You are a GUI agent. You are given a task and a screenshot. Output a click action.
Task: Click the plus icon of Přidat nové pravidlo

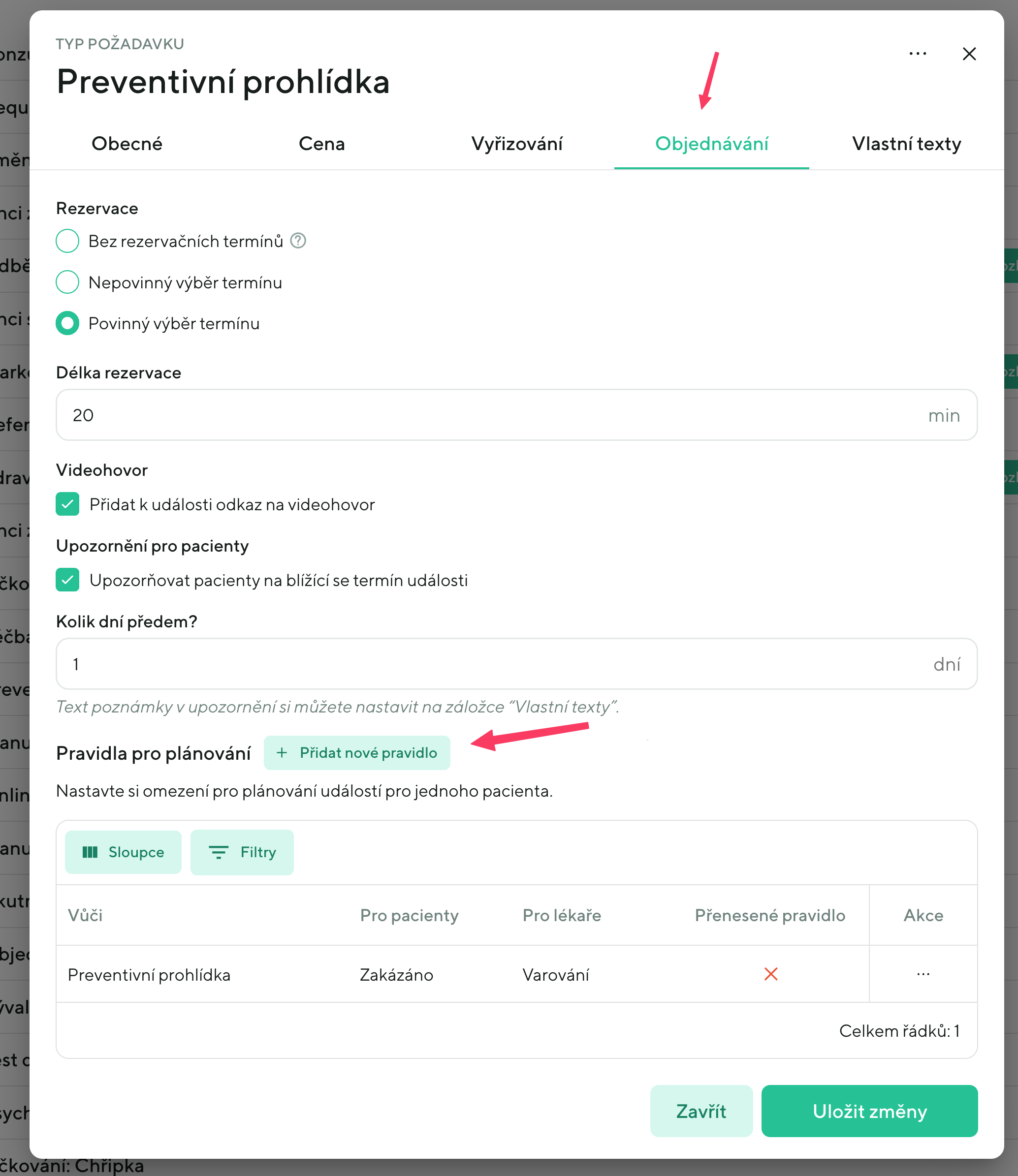tap(282, 753)
